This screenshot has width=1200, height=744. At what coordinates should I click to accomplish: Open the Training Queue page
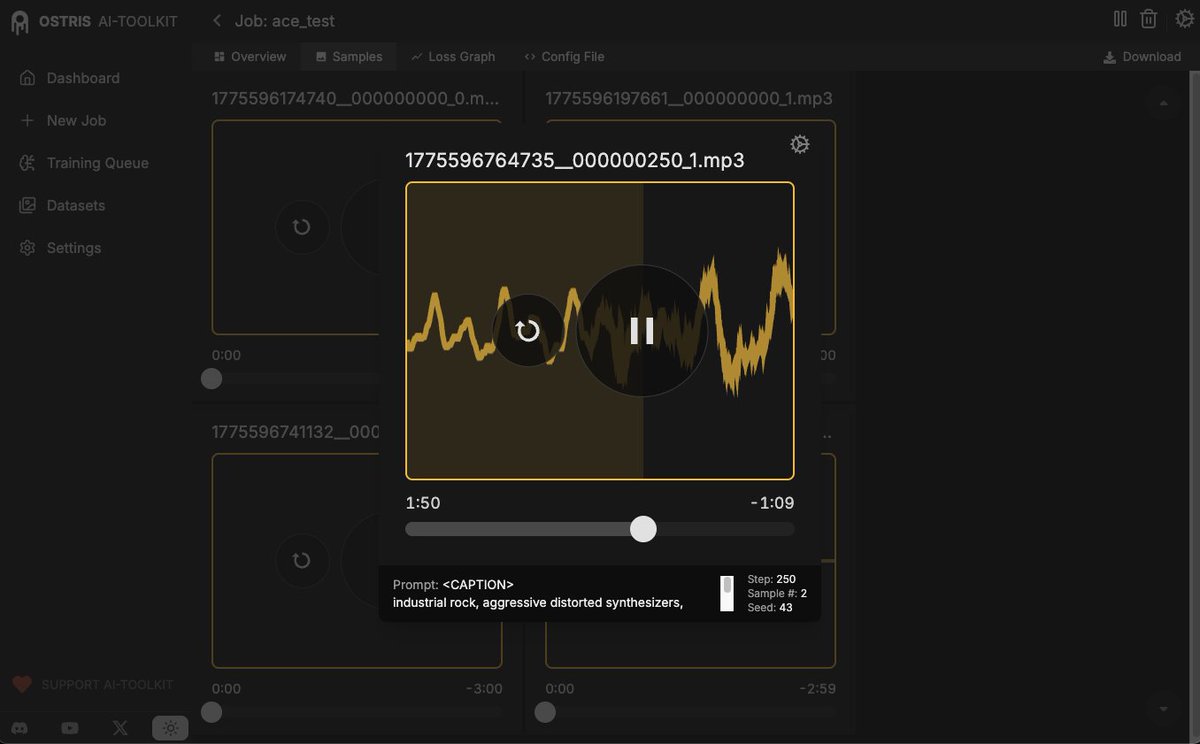pyautogui.click(x=84, y=163)
